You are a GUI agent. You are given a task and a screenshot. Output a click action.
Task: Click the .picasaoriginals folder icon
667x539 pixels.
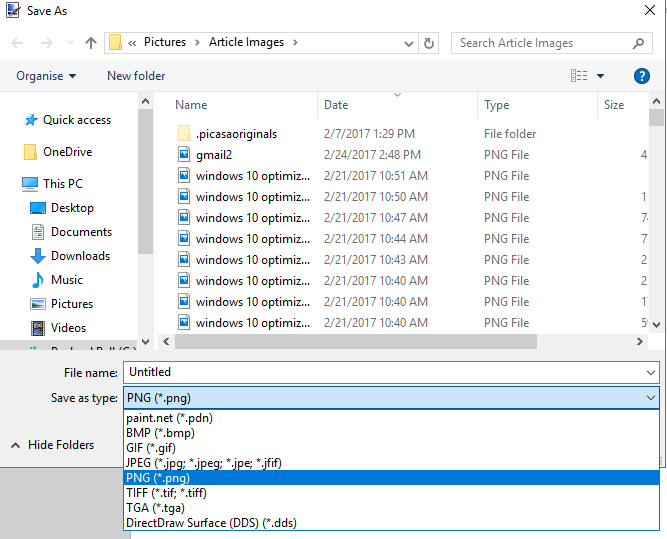[184, 134]
